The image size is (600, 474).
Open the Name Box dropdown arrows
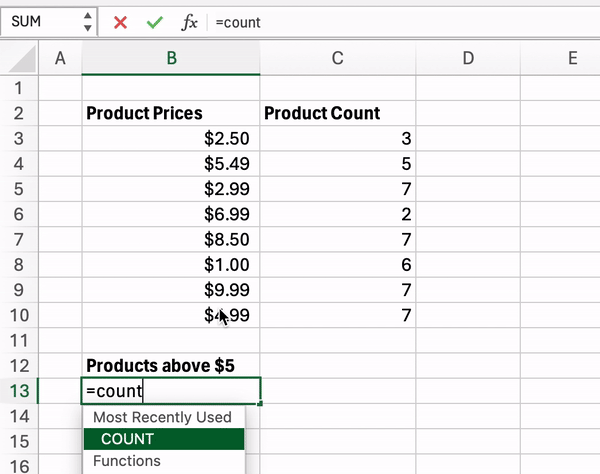[x=88, y=22]
